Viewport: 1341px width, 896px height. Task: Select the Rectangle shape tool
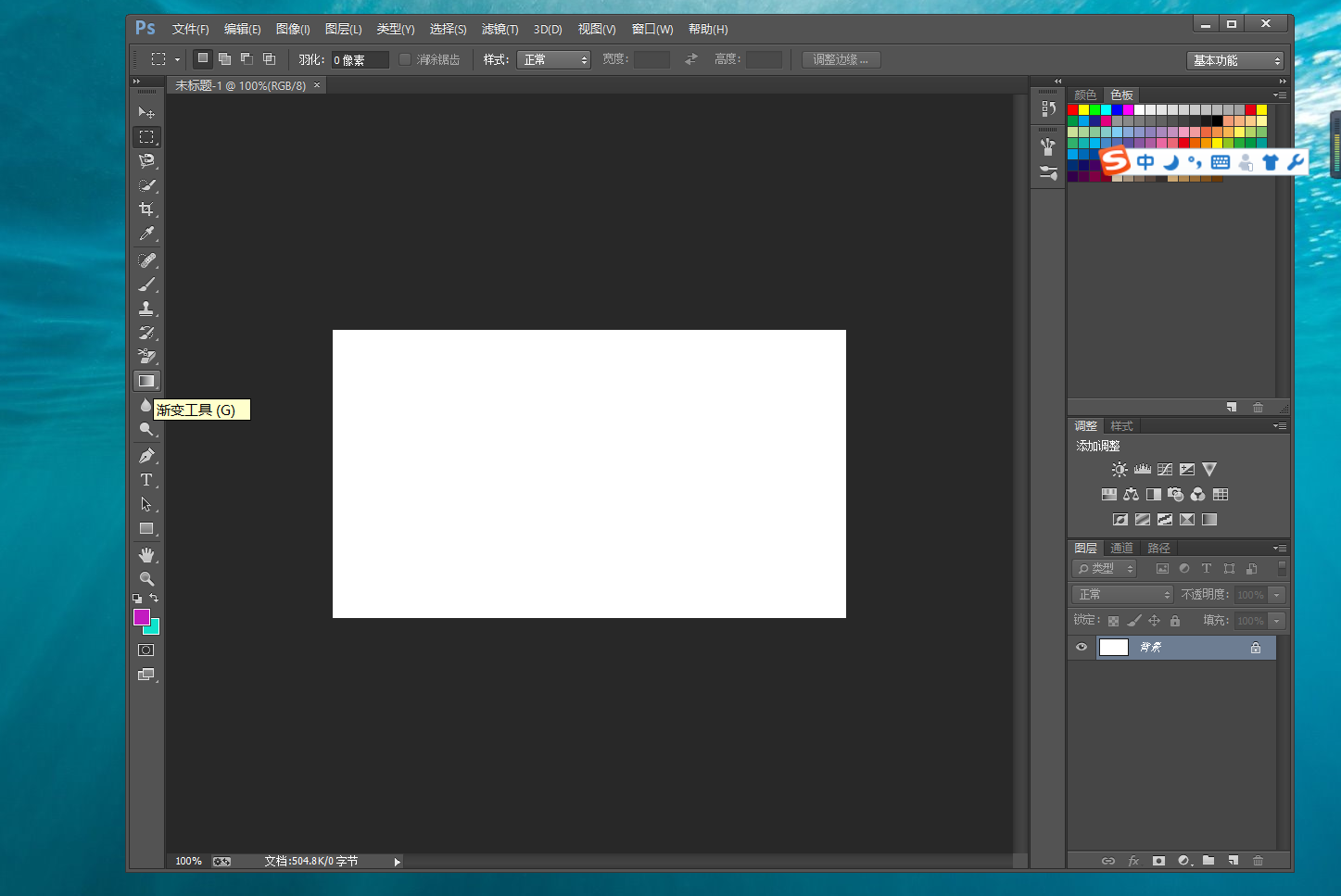pyautogui.click(x=146, y=528)
